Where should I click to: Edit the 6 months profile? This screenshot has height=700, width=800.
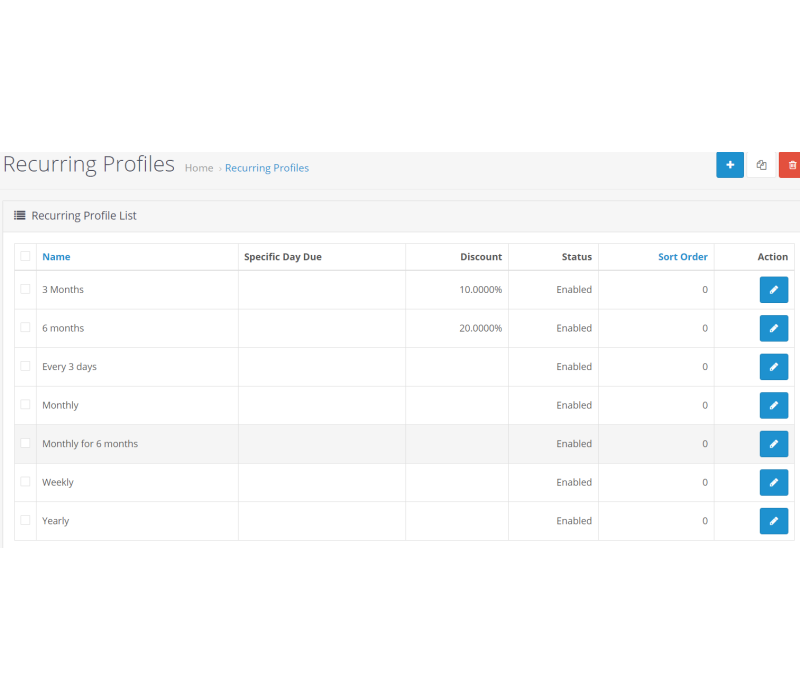coord(773,328)
